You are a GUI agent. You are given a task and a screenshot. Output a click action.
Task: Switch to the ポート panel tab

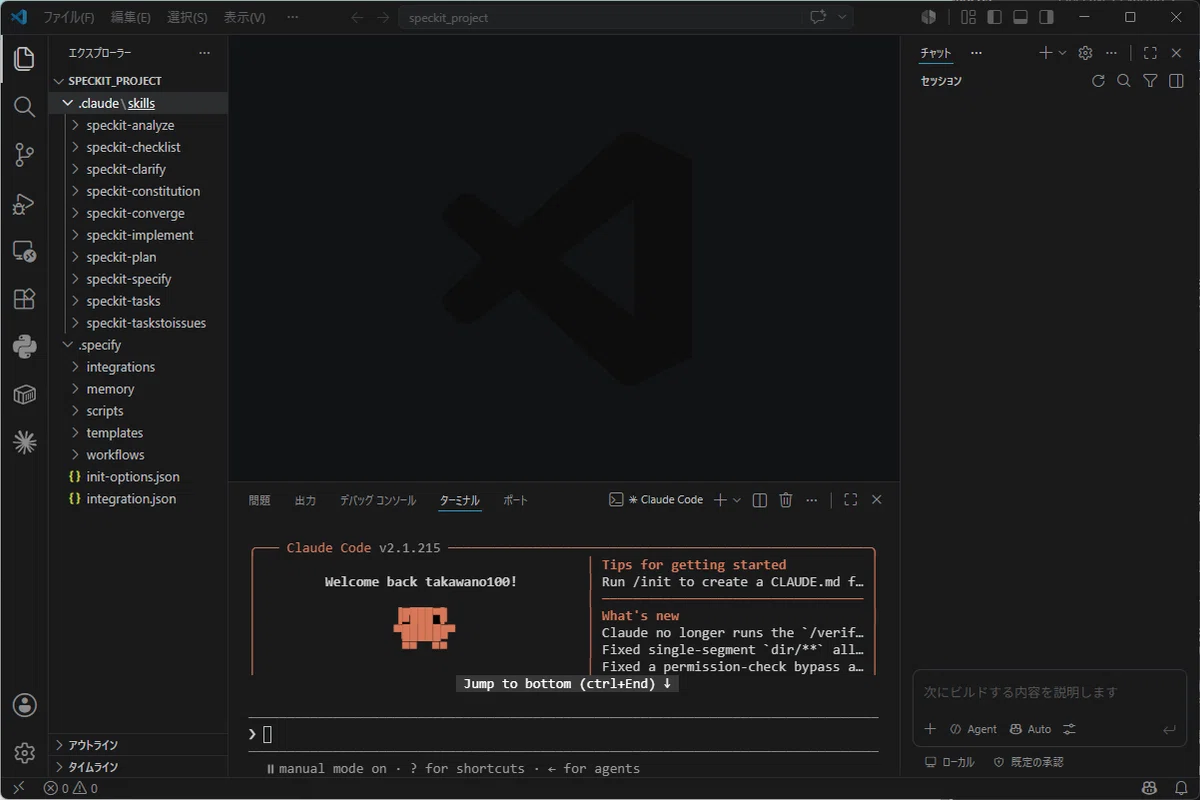coord(515,500)
